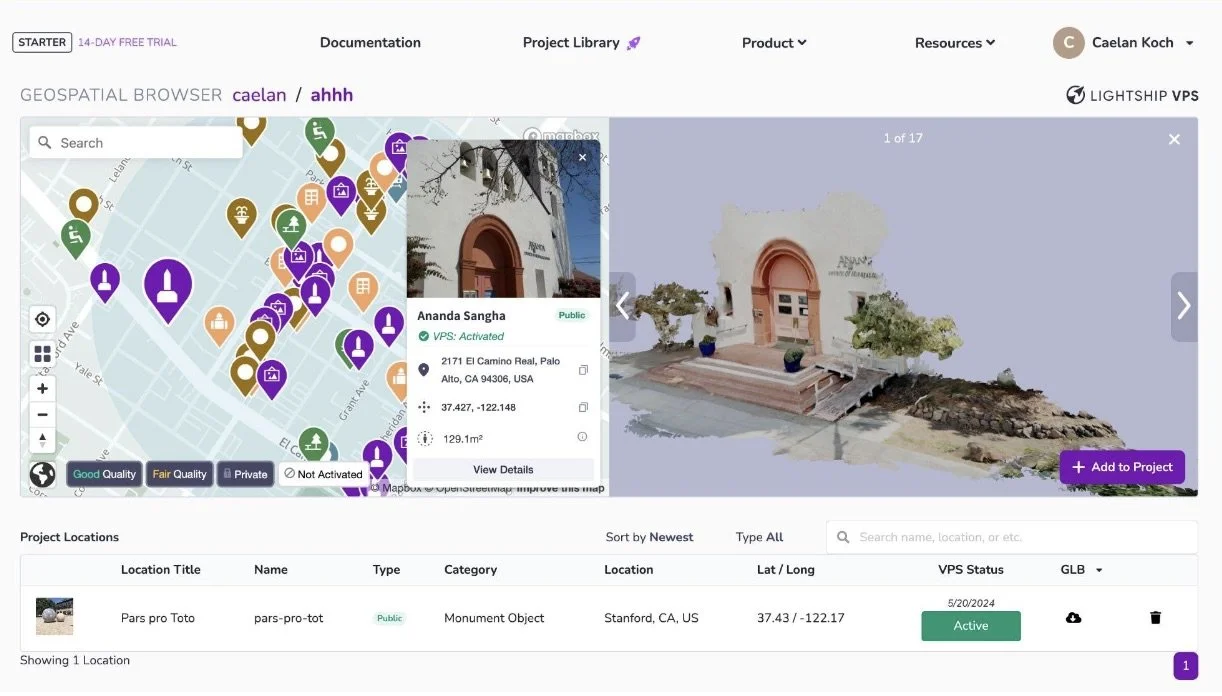Viewport: 1222px width, 696px height.
Task: Click the VPS: Activated status text
Action: [x=468, y=336]
